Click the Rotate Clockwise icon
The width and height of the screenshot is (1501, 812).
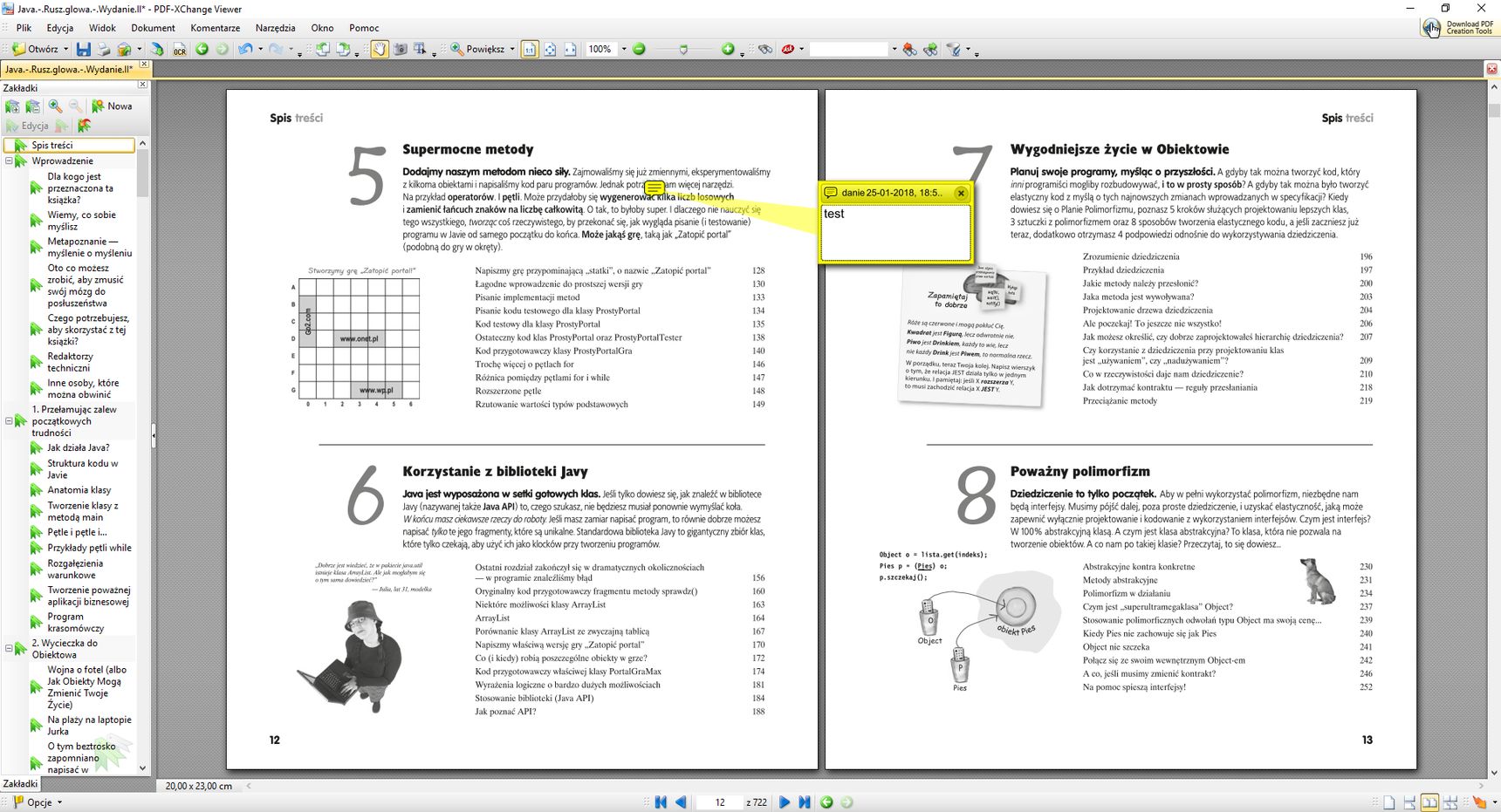pyautogui.click(x=343, y=49)
